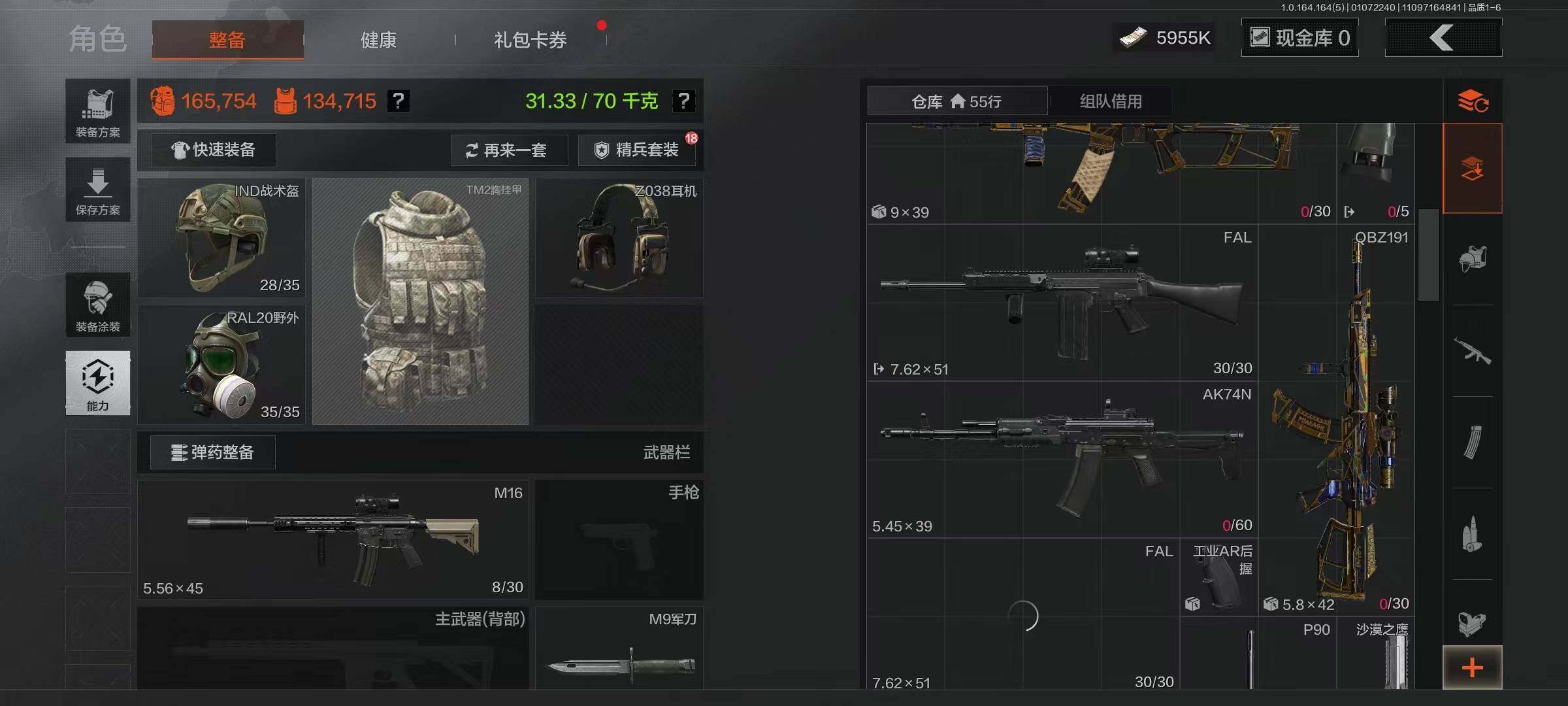This screenshot has height=706, width=1568.
Task: Open the 装备涂装 skin icon
Action: pyautogui.click(x=97, y=305)
